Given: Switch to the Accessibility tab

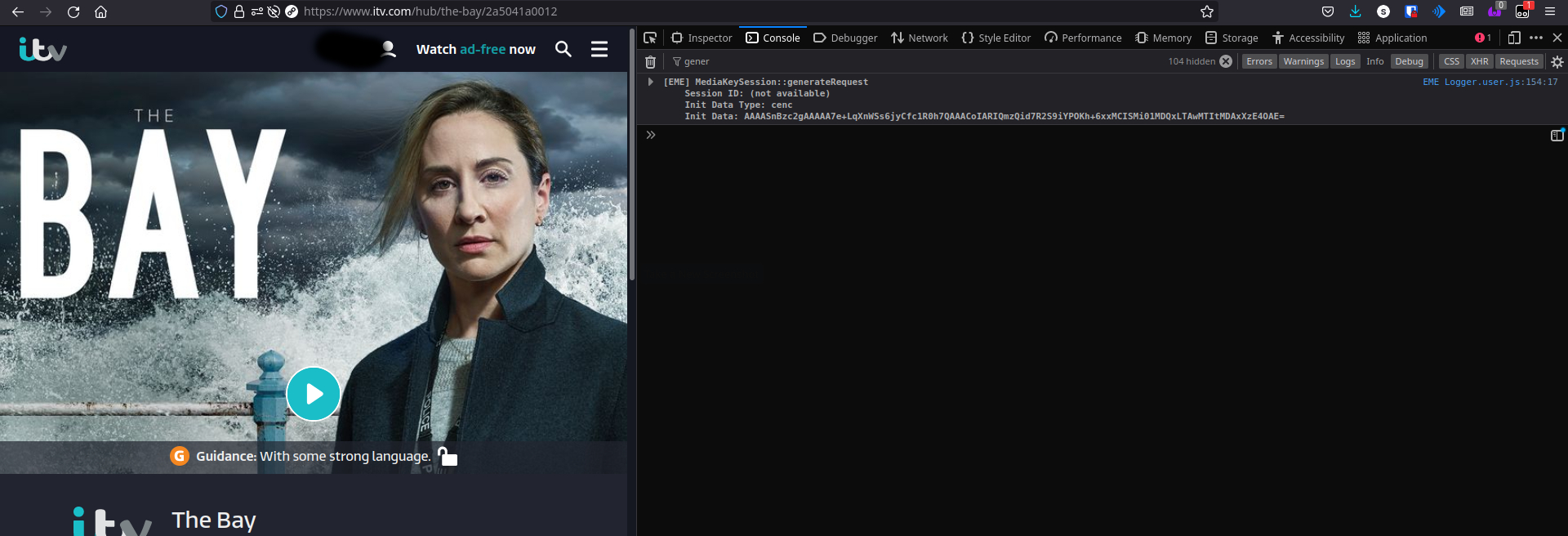Looking at the screenshot, I should [1308, 38].
